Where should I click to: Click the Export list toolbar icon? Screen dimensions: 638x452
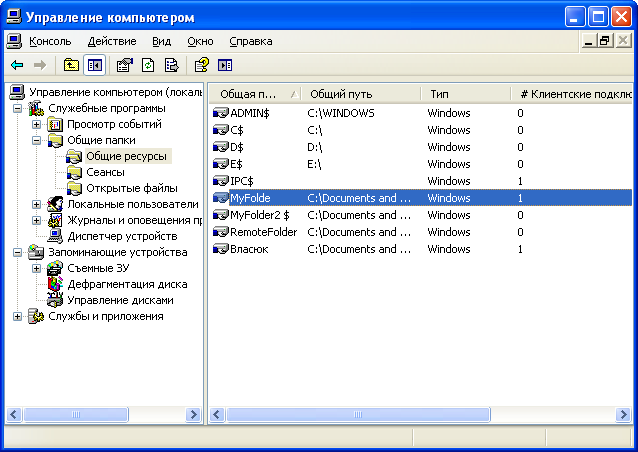point(172,65)
